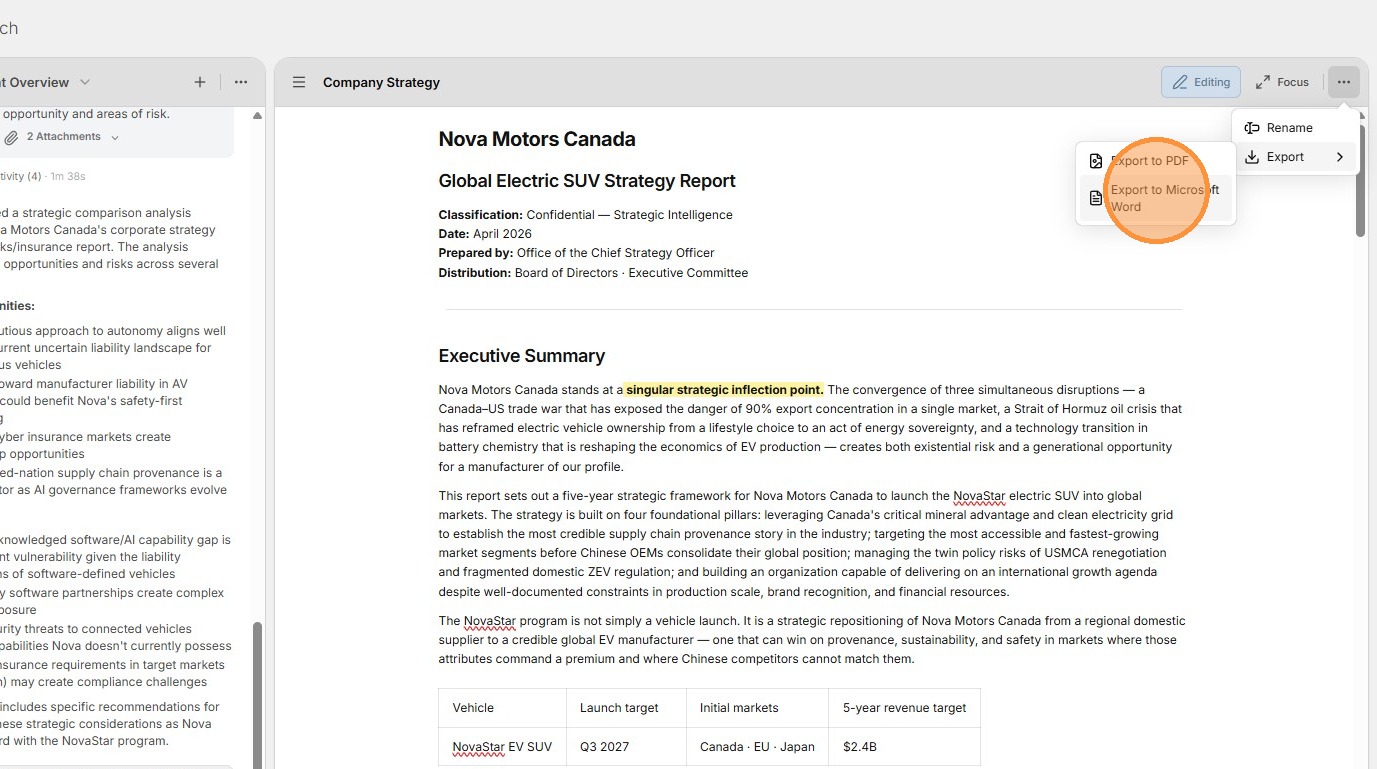The width and height of the screenshot is (1377, 769).
Task: Click the 'Initial markets' table header cell
Action: coord(757,708)
